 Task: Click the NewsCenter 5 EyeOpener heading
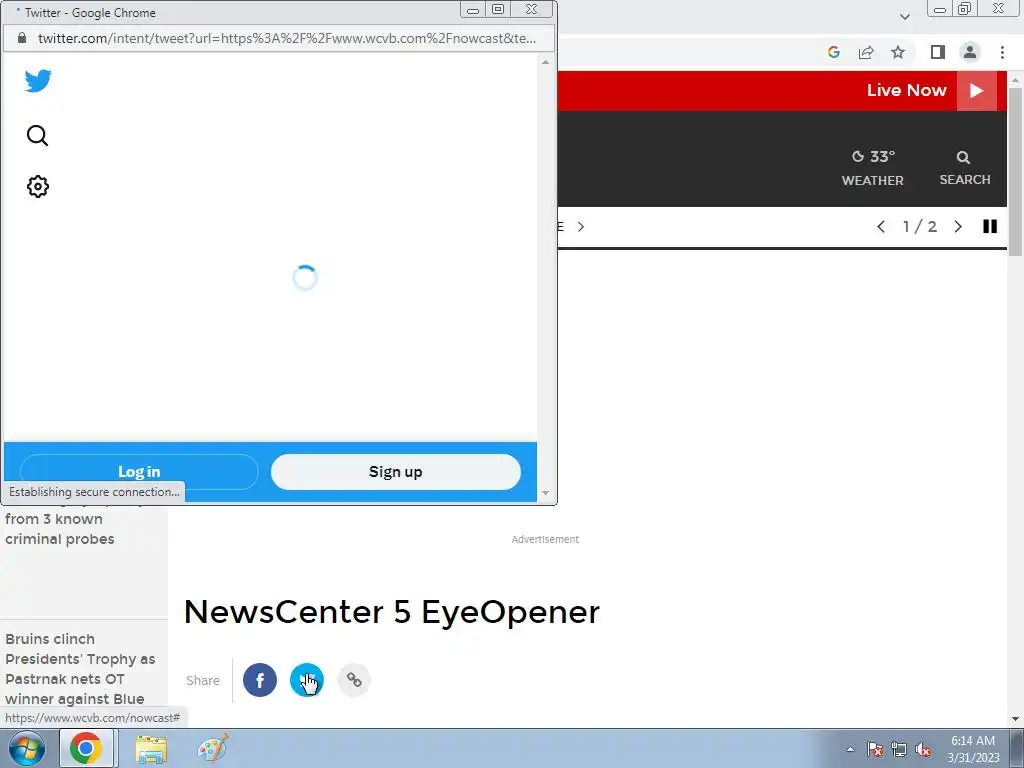tap(392, 612)
